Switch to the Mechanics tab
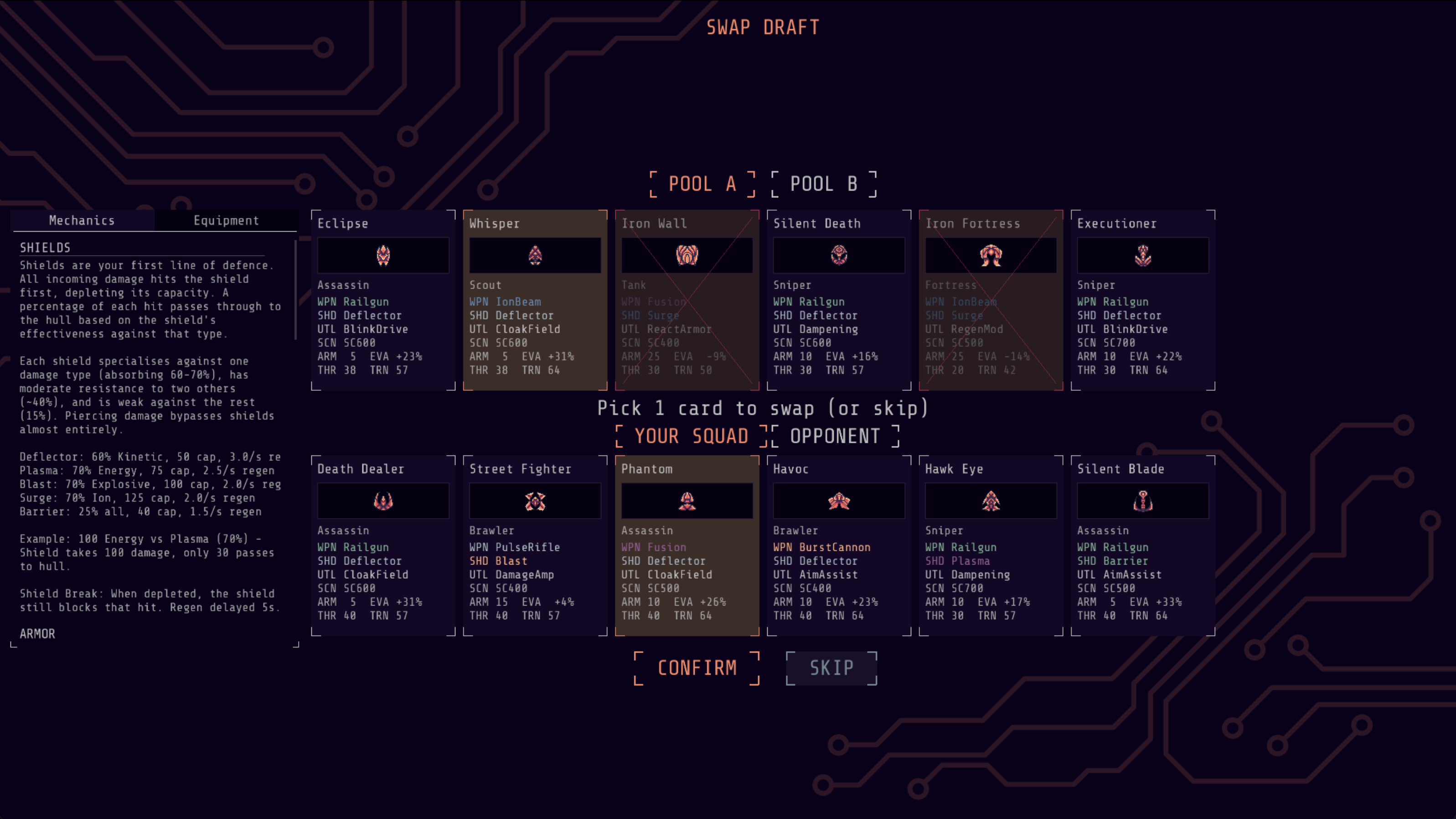Screen dimensions: 1456x819 (82, 221)
